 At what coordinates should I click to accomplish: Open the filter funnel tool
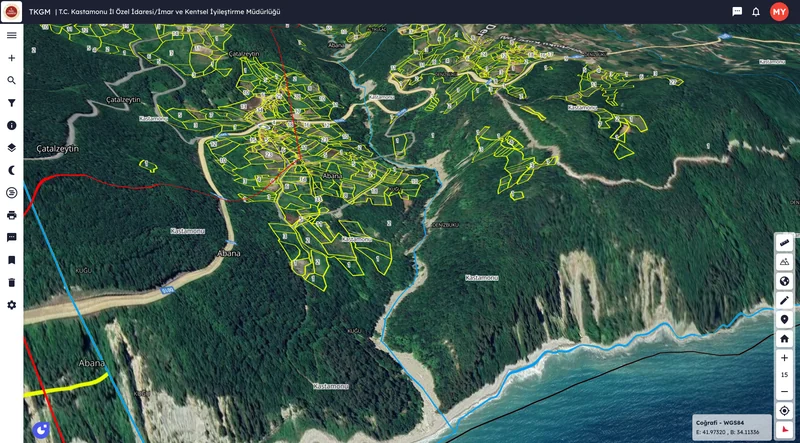pos(11,103)
